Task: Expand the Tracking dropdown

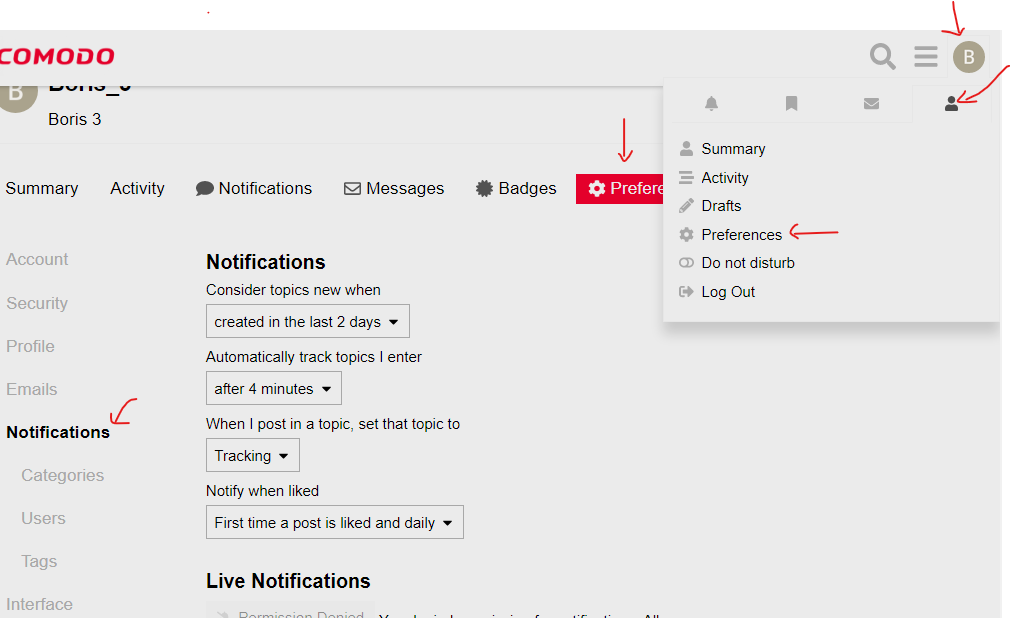Action: 252,456
